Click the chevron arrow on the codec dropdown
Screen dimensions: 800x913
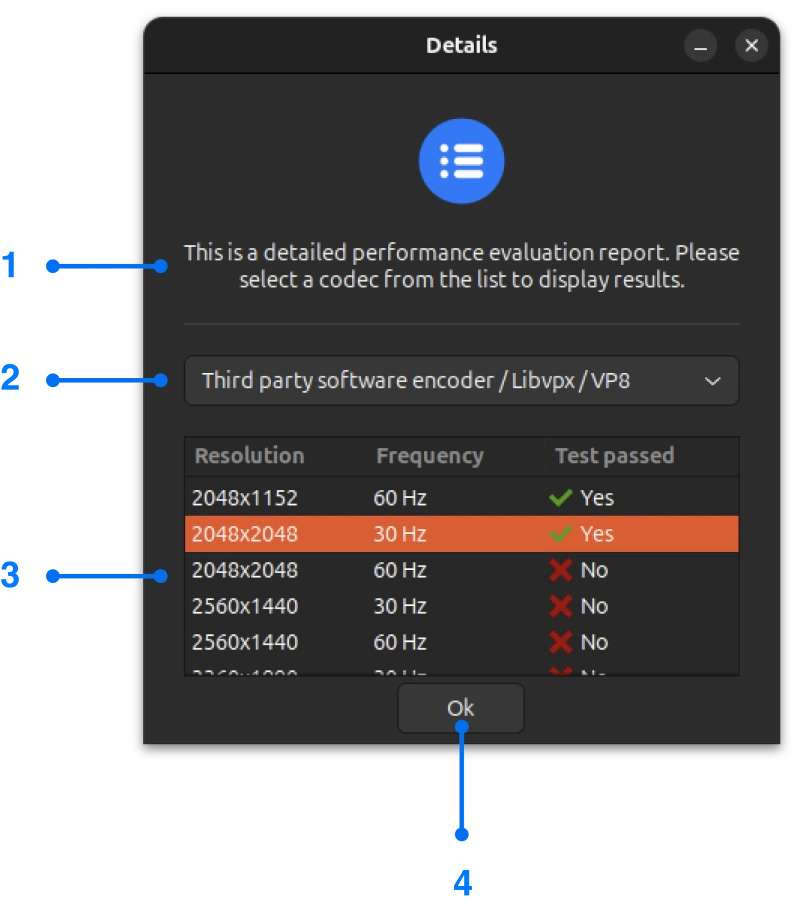[712, 380]
